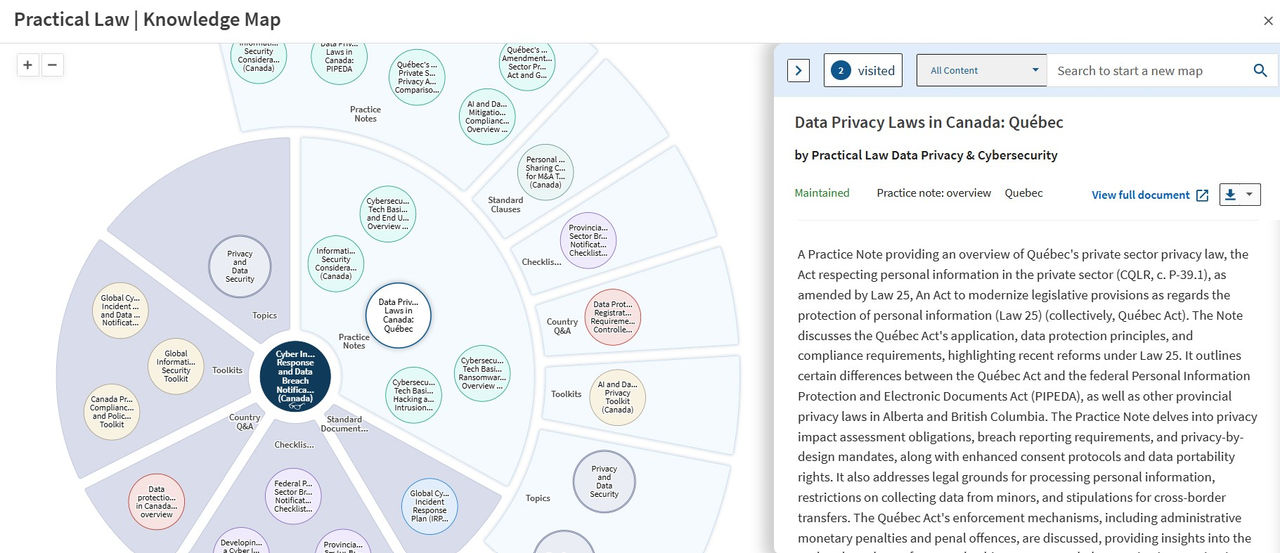Select the AI and Data Privacy Toolkit node
Screen dimensions: 1280x553
[x=617, y=397]
